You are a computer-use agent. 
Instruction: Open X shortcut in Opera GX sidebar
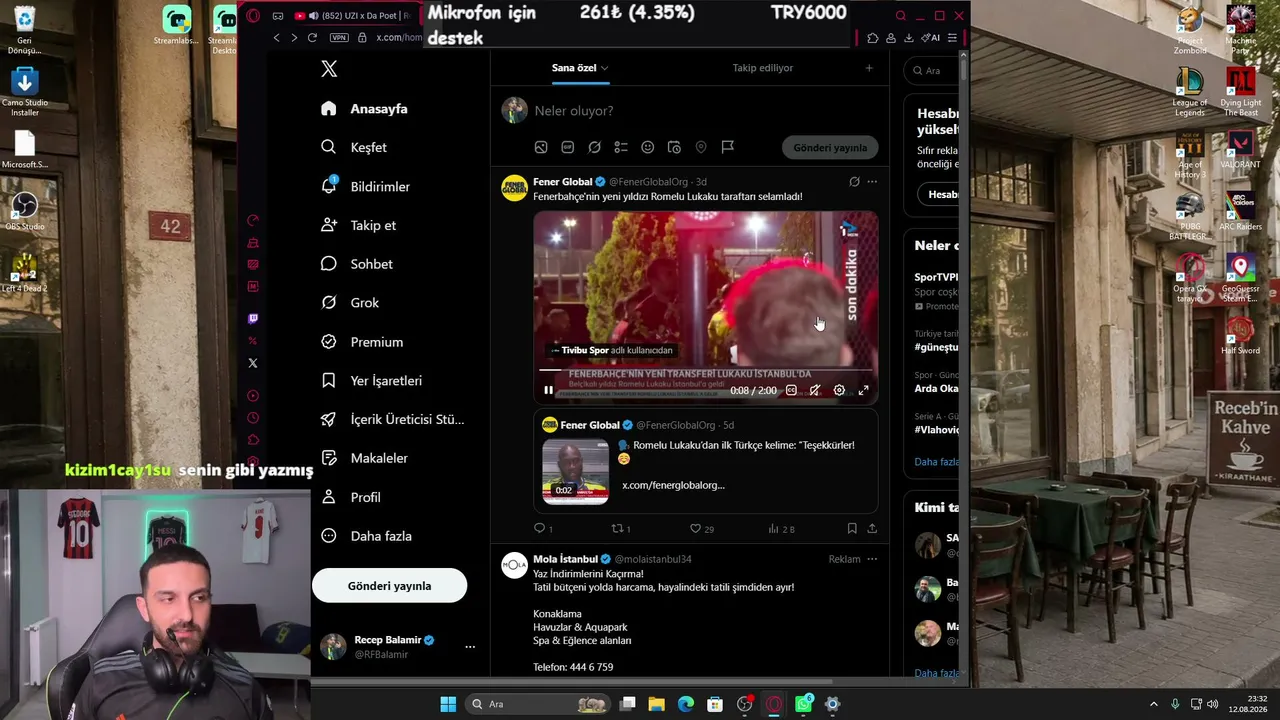click(253, 363)
